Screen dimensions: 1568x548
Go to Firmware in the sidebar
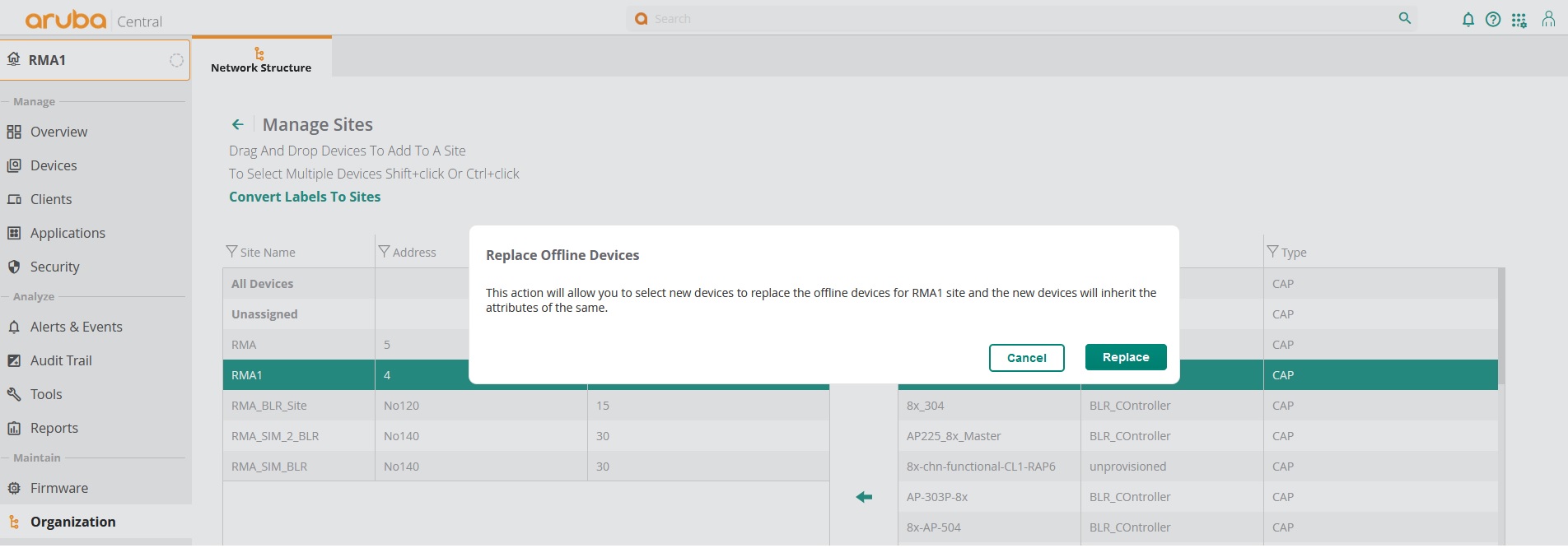[58, 488]
